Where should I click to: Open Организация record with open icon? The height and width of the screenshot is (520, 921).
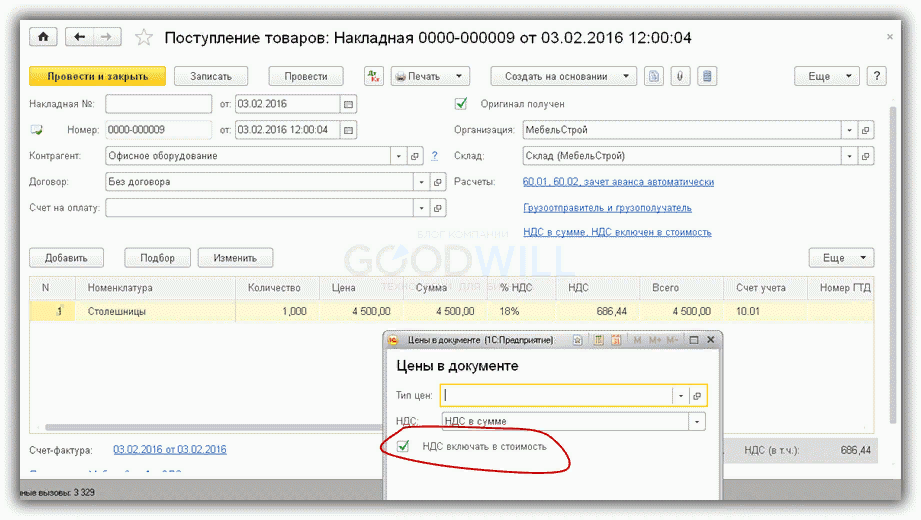[865, 130]
